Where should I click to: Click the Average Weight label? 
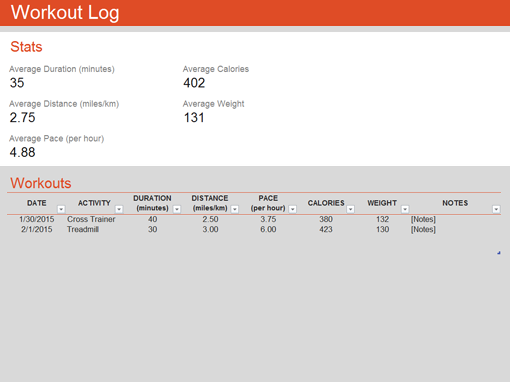[213, 104]
